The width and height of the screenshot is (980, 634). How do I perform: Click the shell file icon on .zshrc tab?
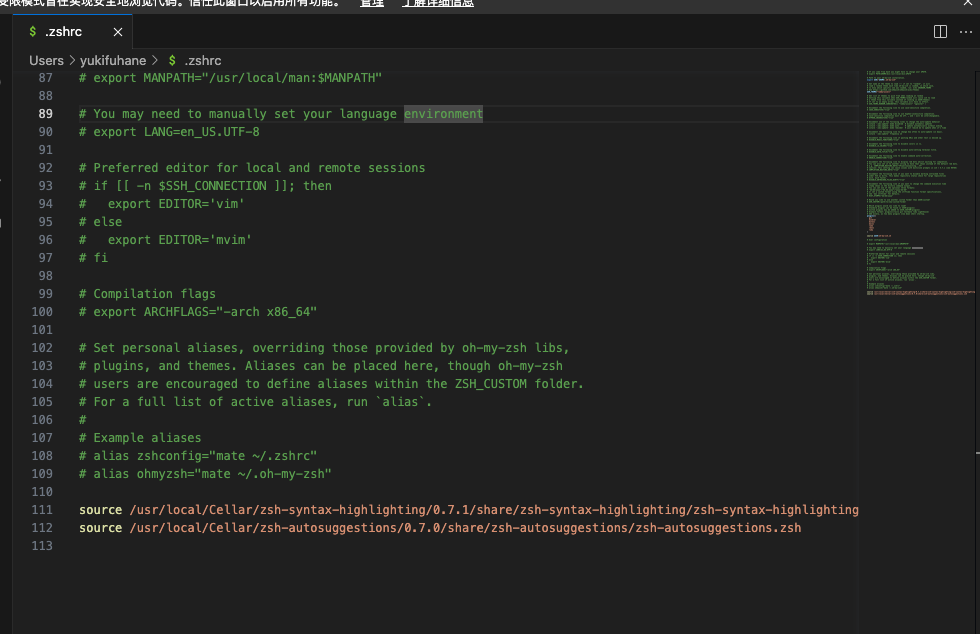33,32
